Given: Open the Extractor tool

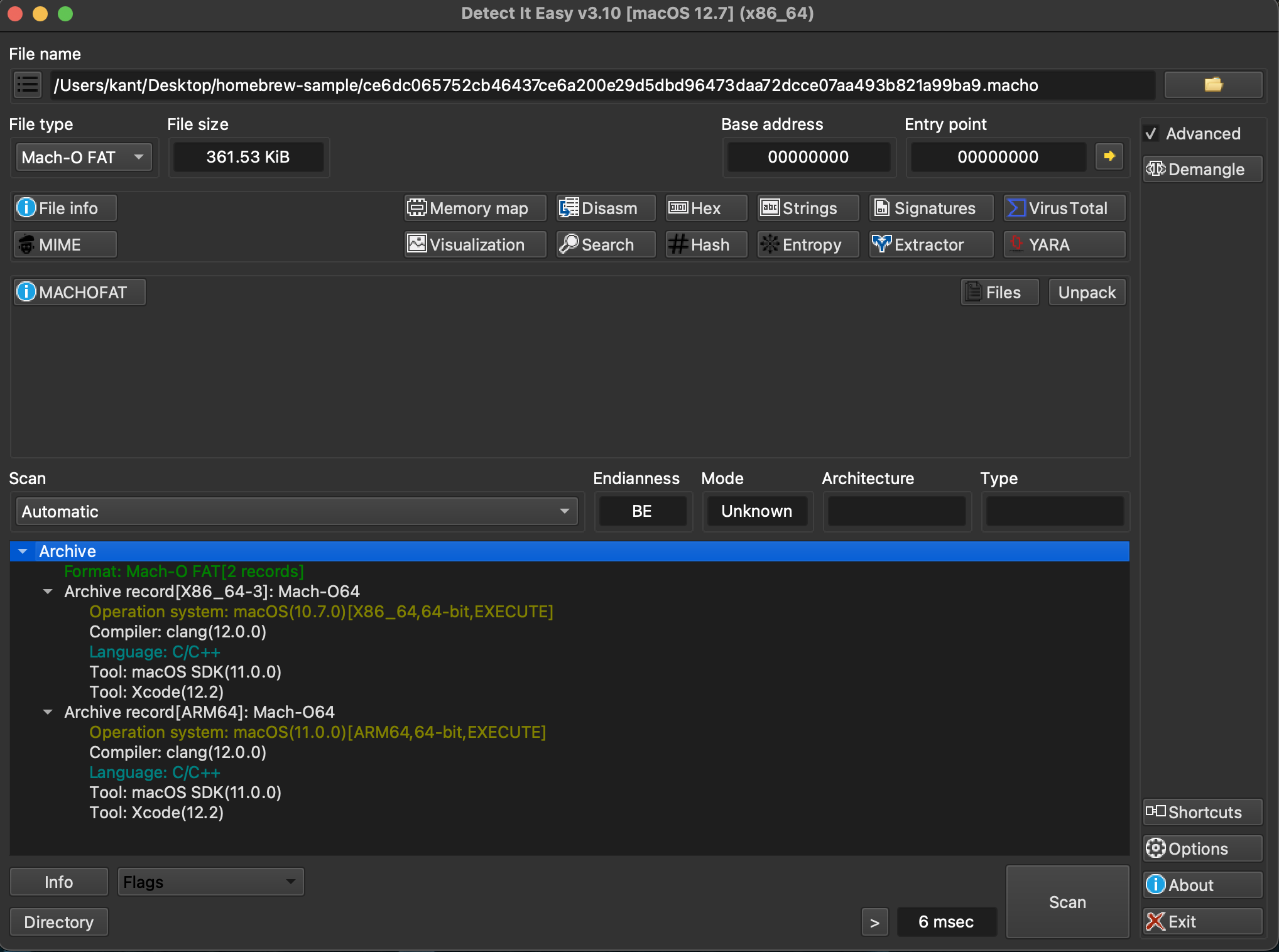Looking at the screenshot, I should [931, 244].
